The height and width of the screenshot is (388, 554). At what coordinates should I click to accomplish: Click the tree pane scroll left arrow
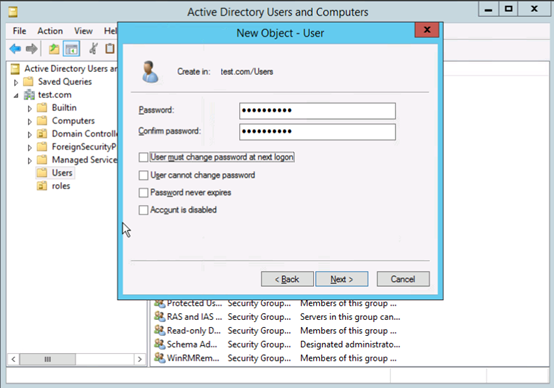pyautogui.click(x=13, y=359)
